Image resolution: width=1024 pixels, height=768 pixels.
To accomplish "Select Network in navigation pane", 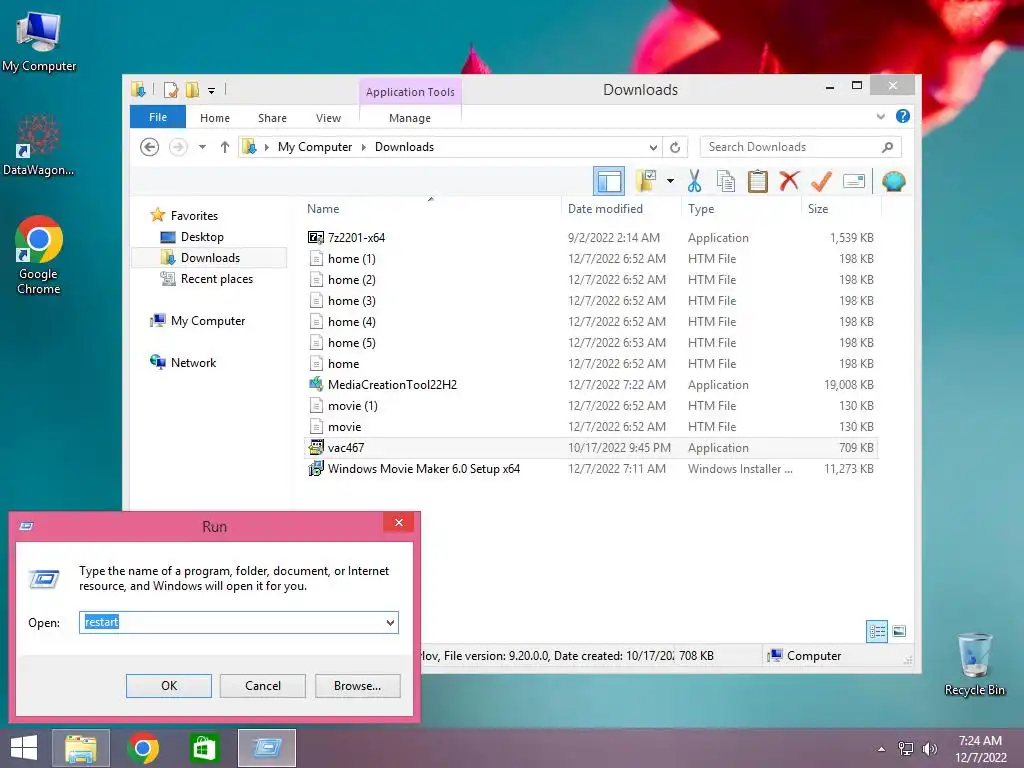I will [x=193, y=362].
